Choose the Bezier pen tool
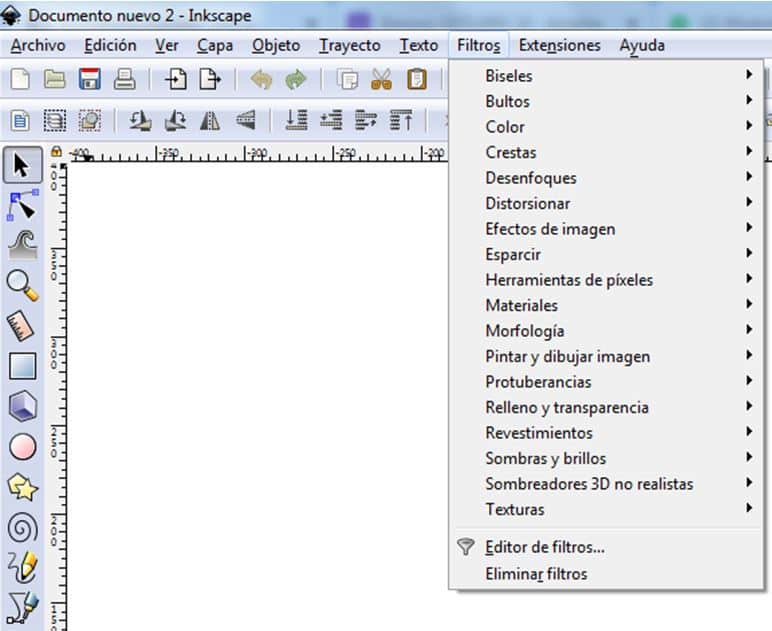Image resolution: width=772 pixels, height=631 pixels. (22, 608)
